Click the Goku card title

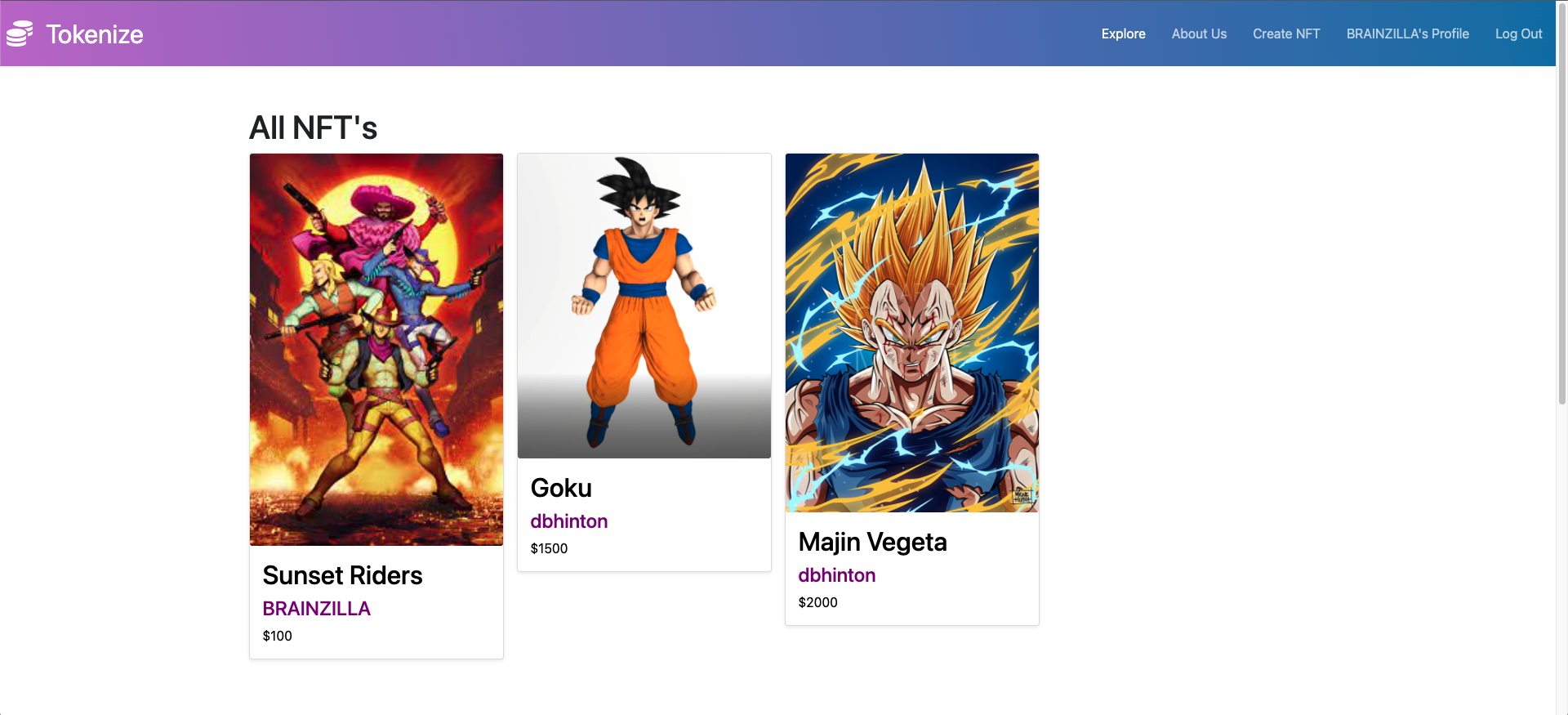coord(561,488)
